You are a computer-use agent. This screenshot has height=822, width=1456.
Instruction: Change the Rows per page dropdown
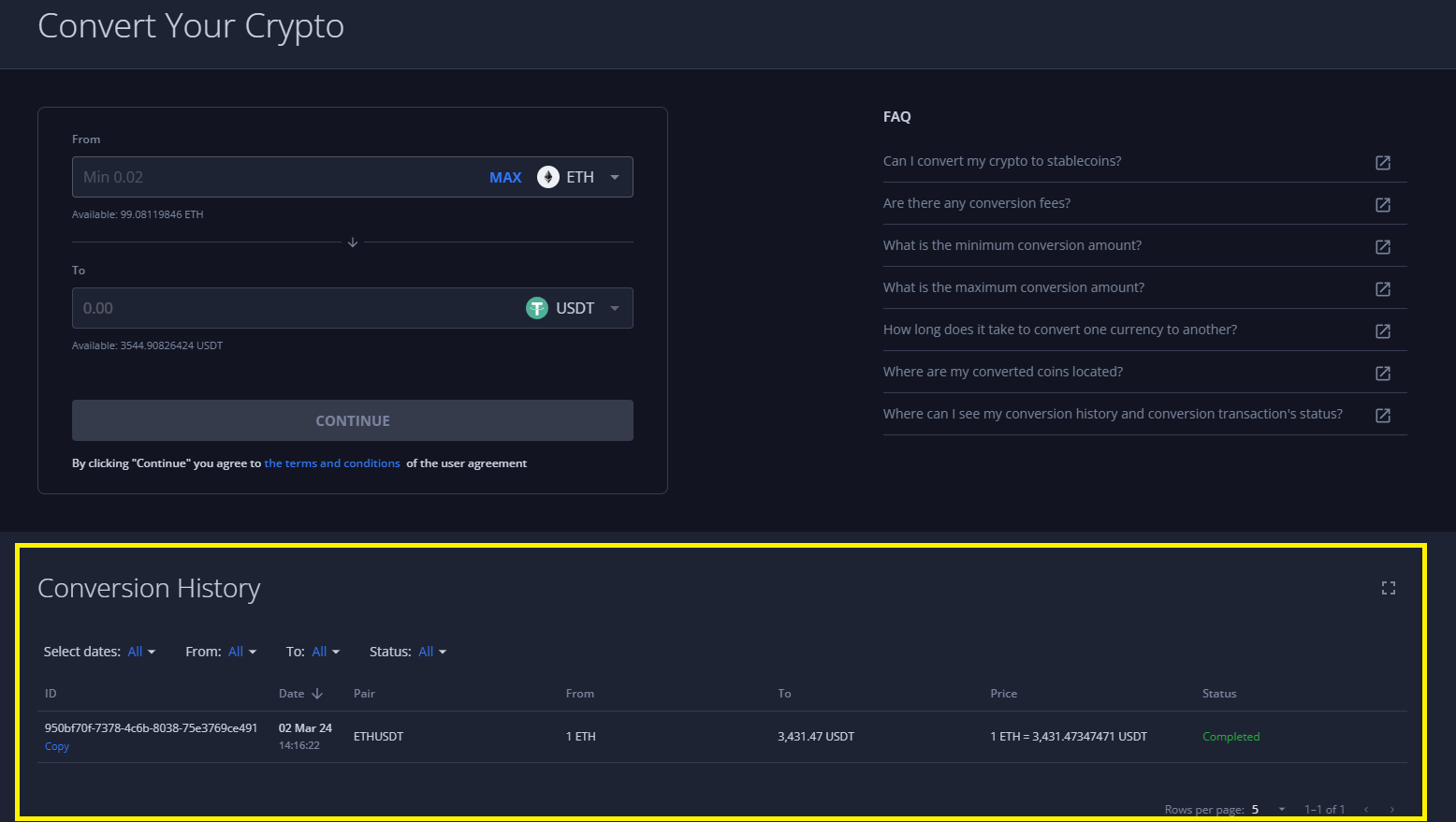point(1269,810)
